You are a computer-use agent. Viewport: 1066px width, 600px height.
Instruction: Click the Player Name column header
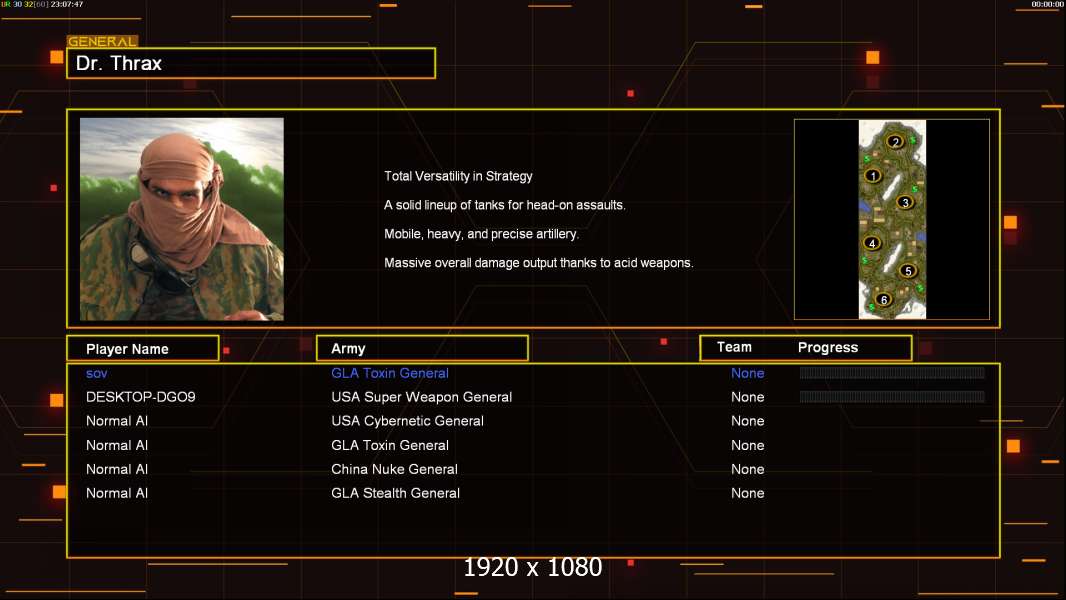click(x=143, y=349)
